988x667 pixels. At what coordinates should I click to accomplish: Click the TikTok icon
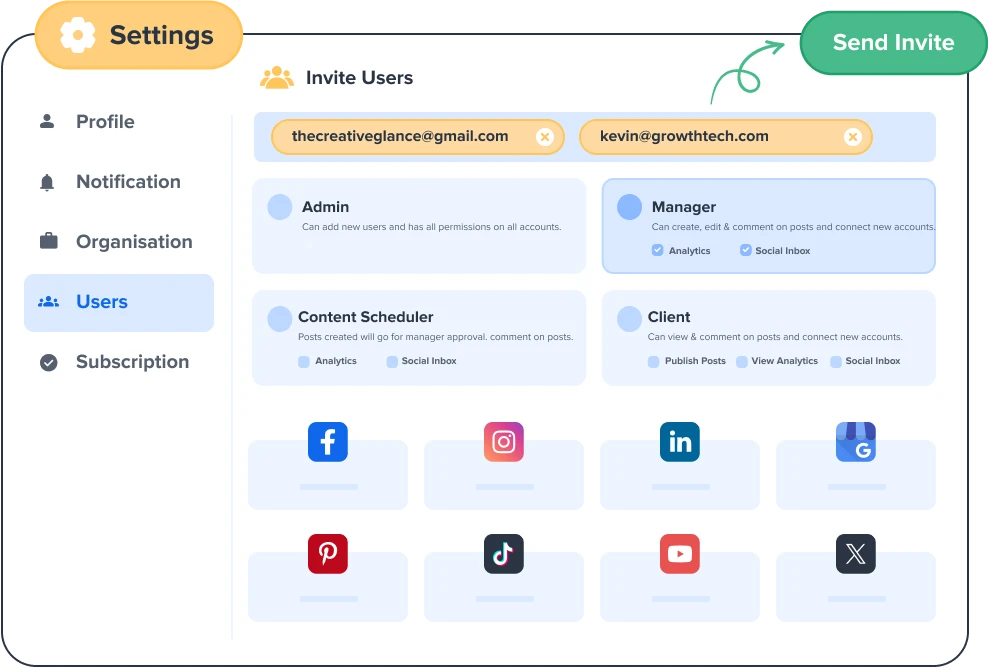pos(503,553)
